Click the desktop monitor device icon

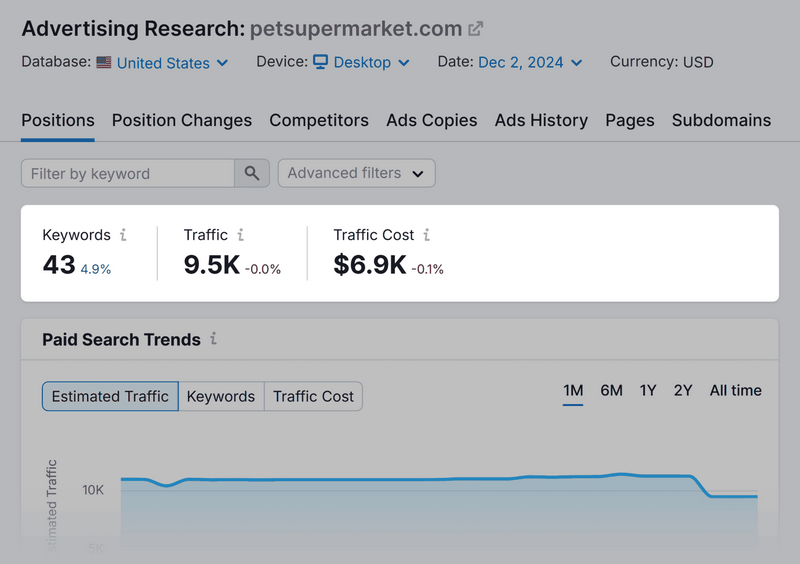point(321,62)
